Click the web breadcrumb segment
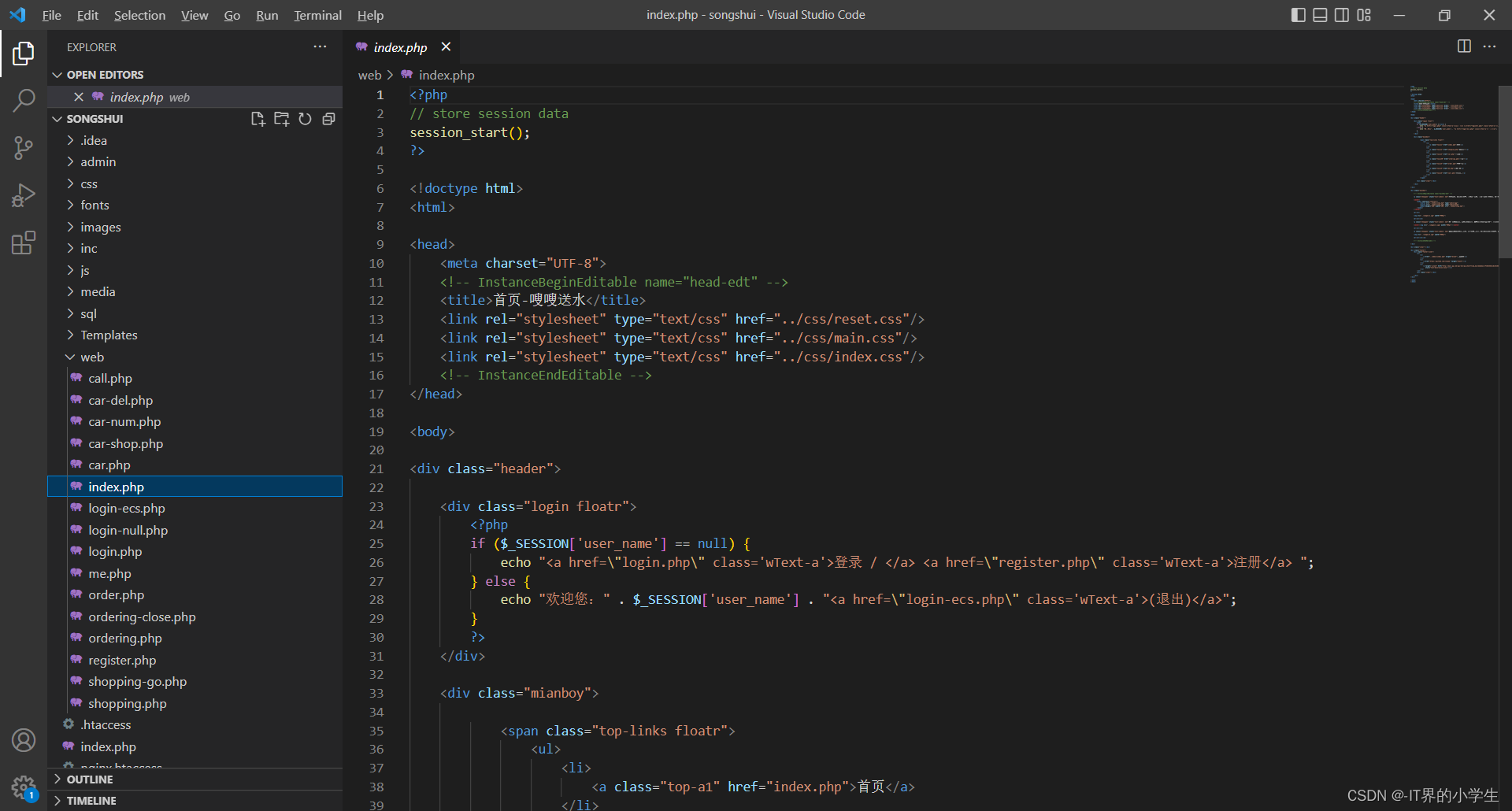Screen dimensions: 1512x811 [x=369, y=75]
